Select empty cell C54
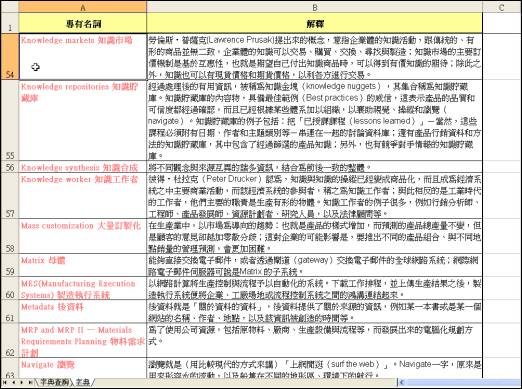This screenshot has height=389, width=522. tap(502, 57)
